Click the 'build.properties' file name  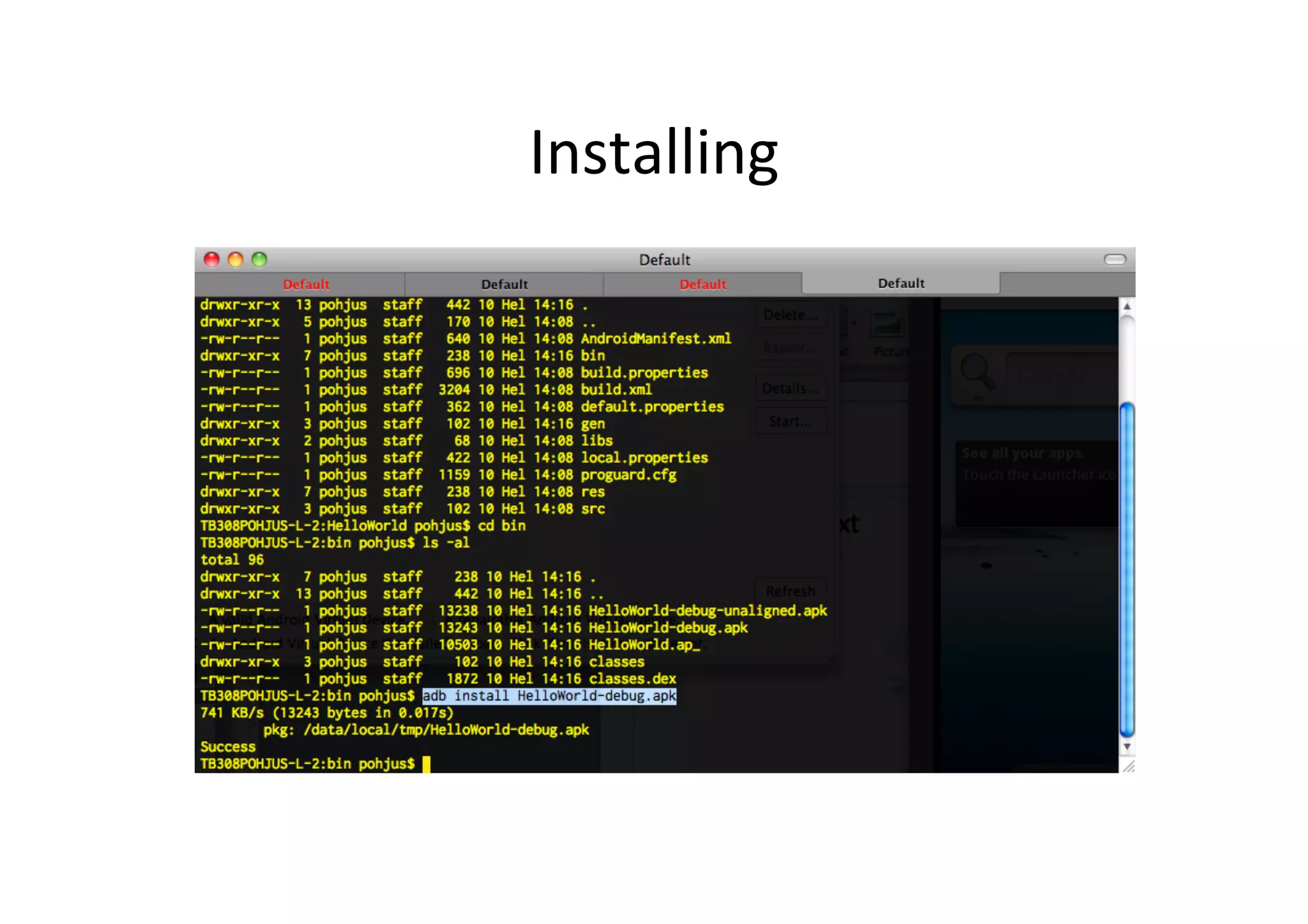click(x=644, y=372)
